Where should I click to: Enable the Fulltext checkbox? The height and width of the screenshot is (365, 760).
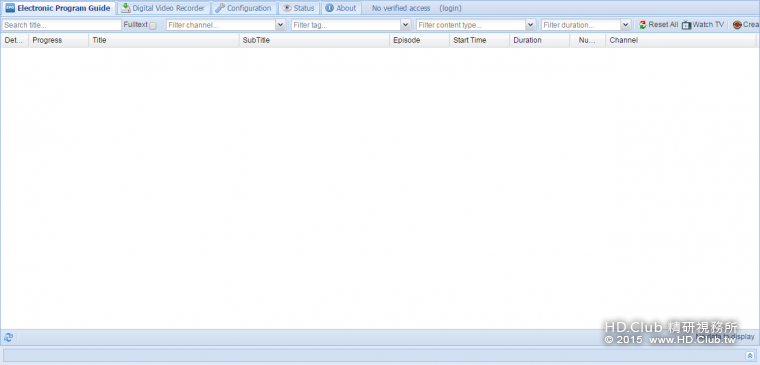click(x=153, y=26)
